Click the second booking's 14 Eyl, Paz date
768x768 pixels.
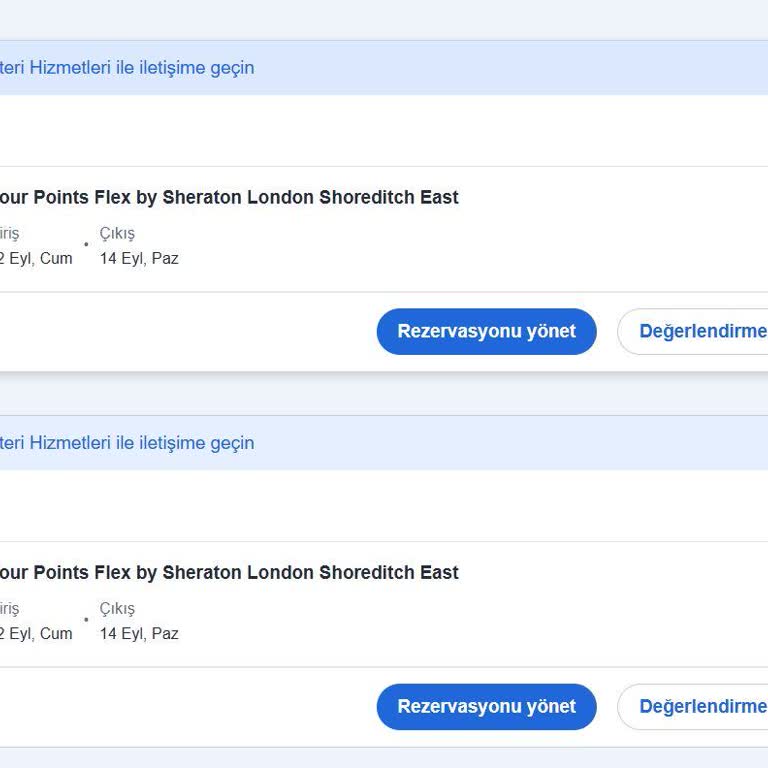pos(139,634)
